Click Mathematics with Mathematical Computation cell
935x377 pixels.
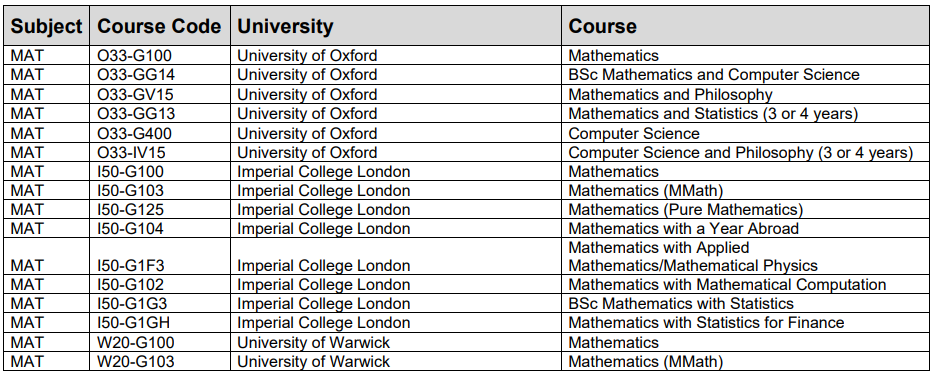click(745, 285)
